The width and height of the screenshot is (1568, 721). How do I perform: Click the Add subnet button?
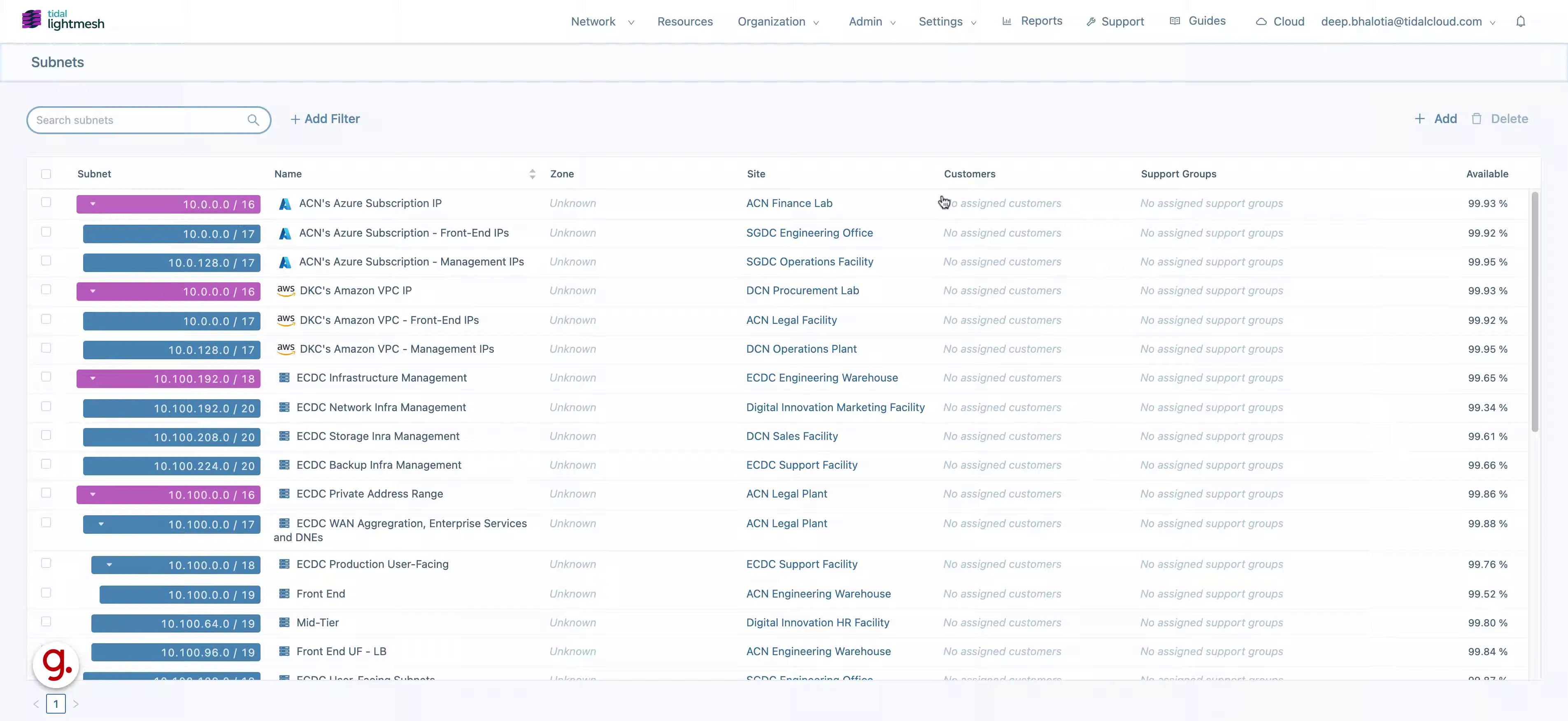tap(1435, 119)
